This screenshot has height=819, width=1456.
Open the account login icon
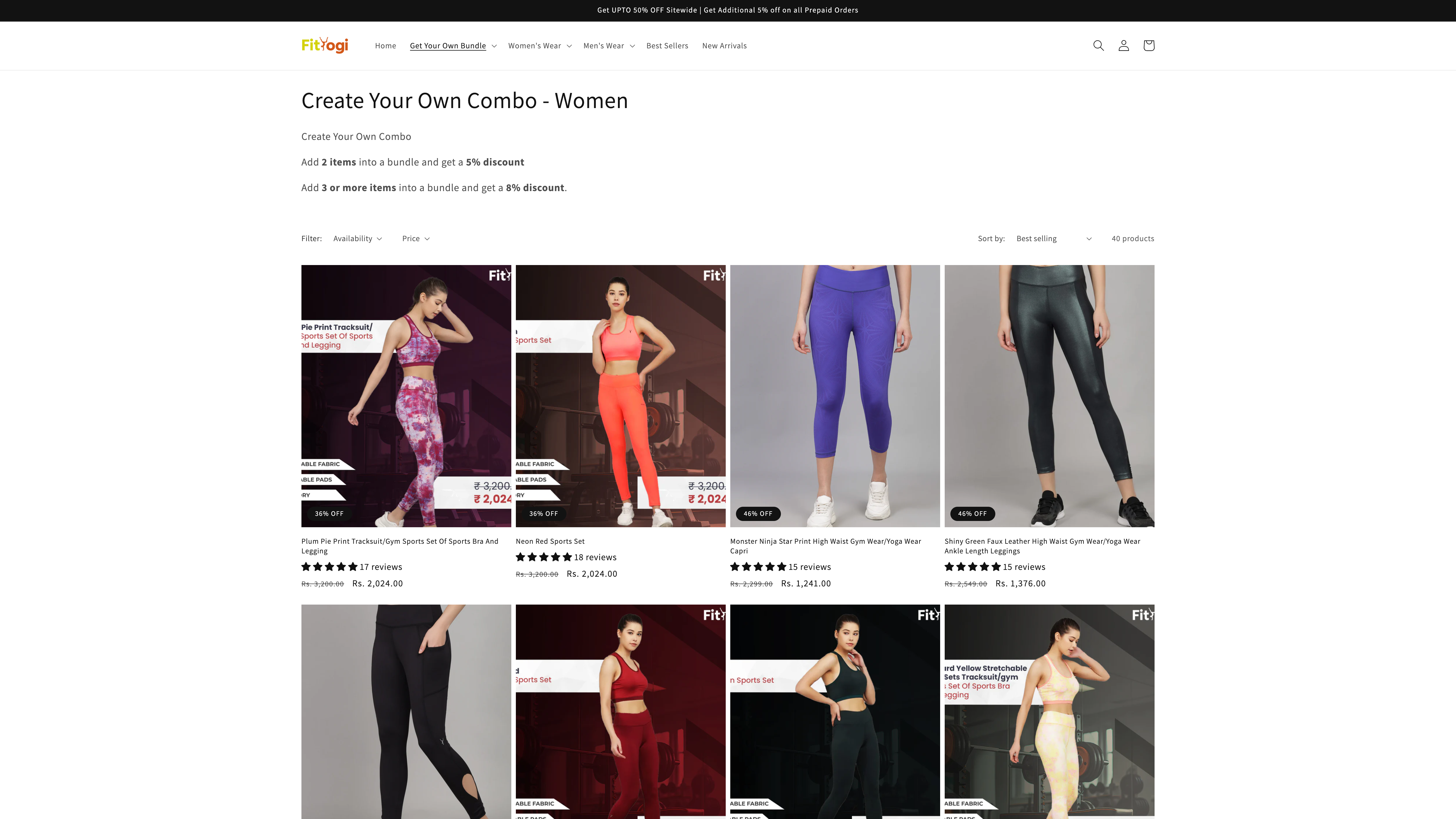click(x=1123, y=46)
